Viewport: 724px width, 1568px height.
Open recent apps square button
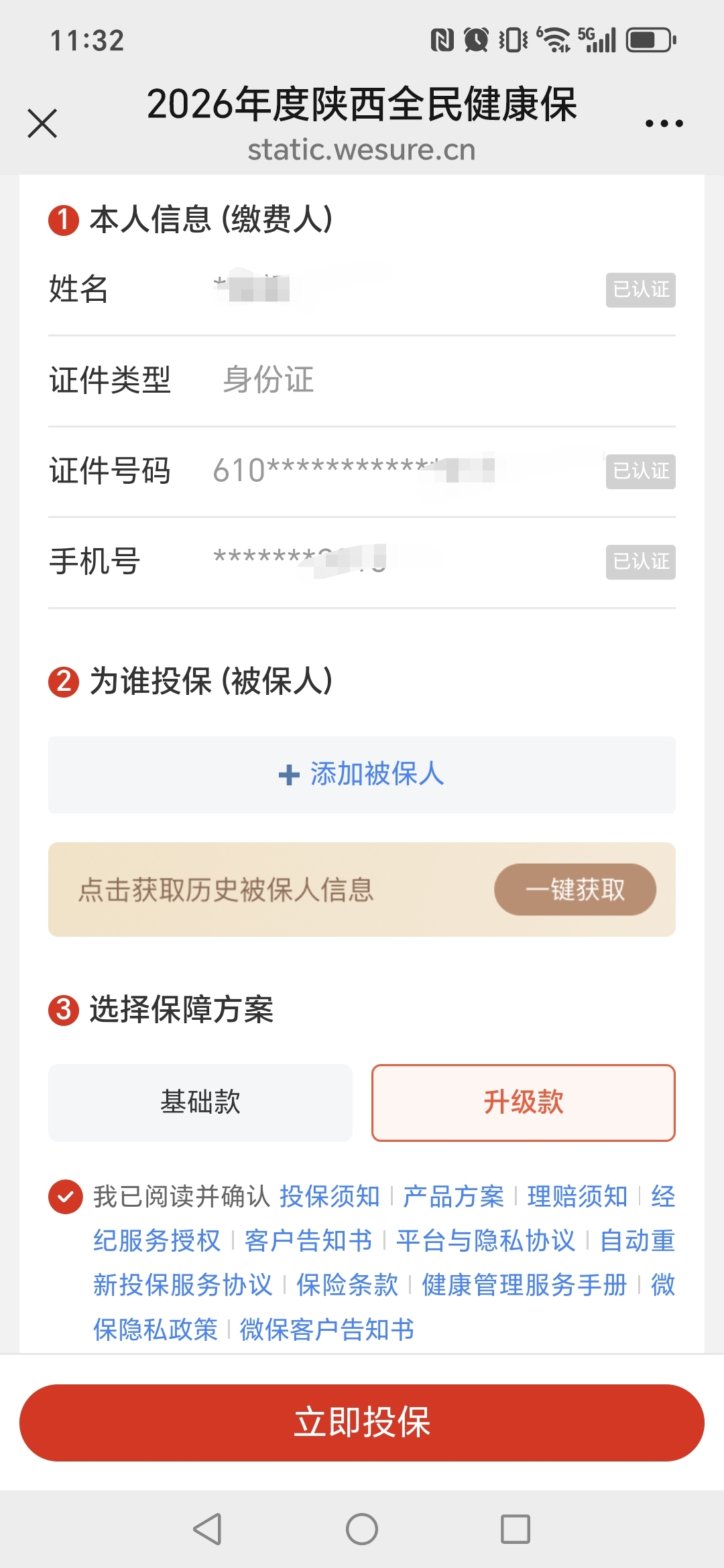516,1529
